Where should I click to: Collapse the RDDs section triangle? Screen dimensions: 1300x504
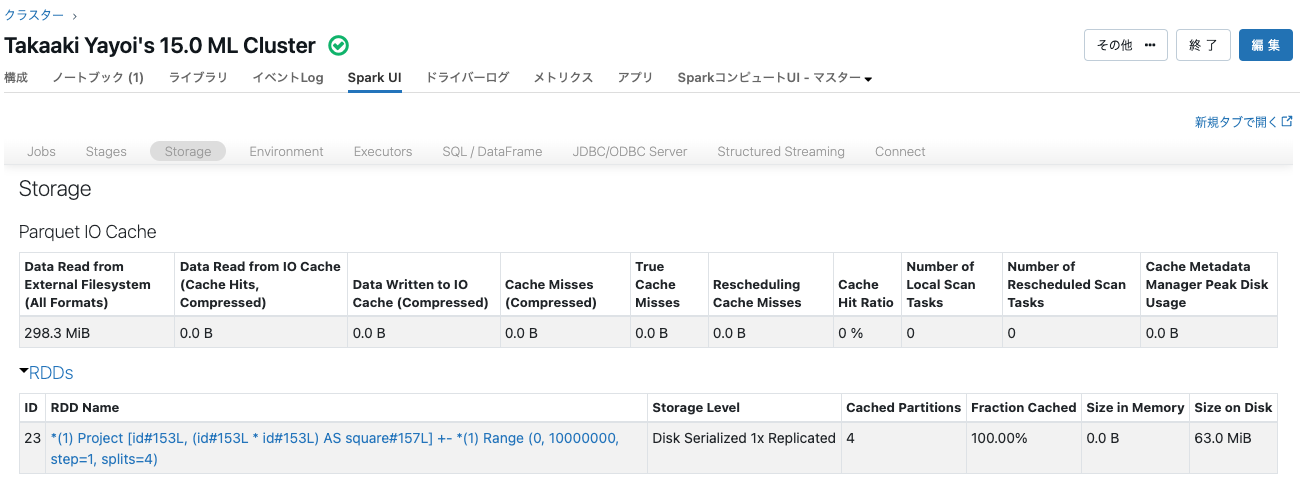(23, 372)
